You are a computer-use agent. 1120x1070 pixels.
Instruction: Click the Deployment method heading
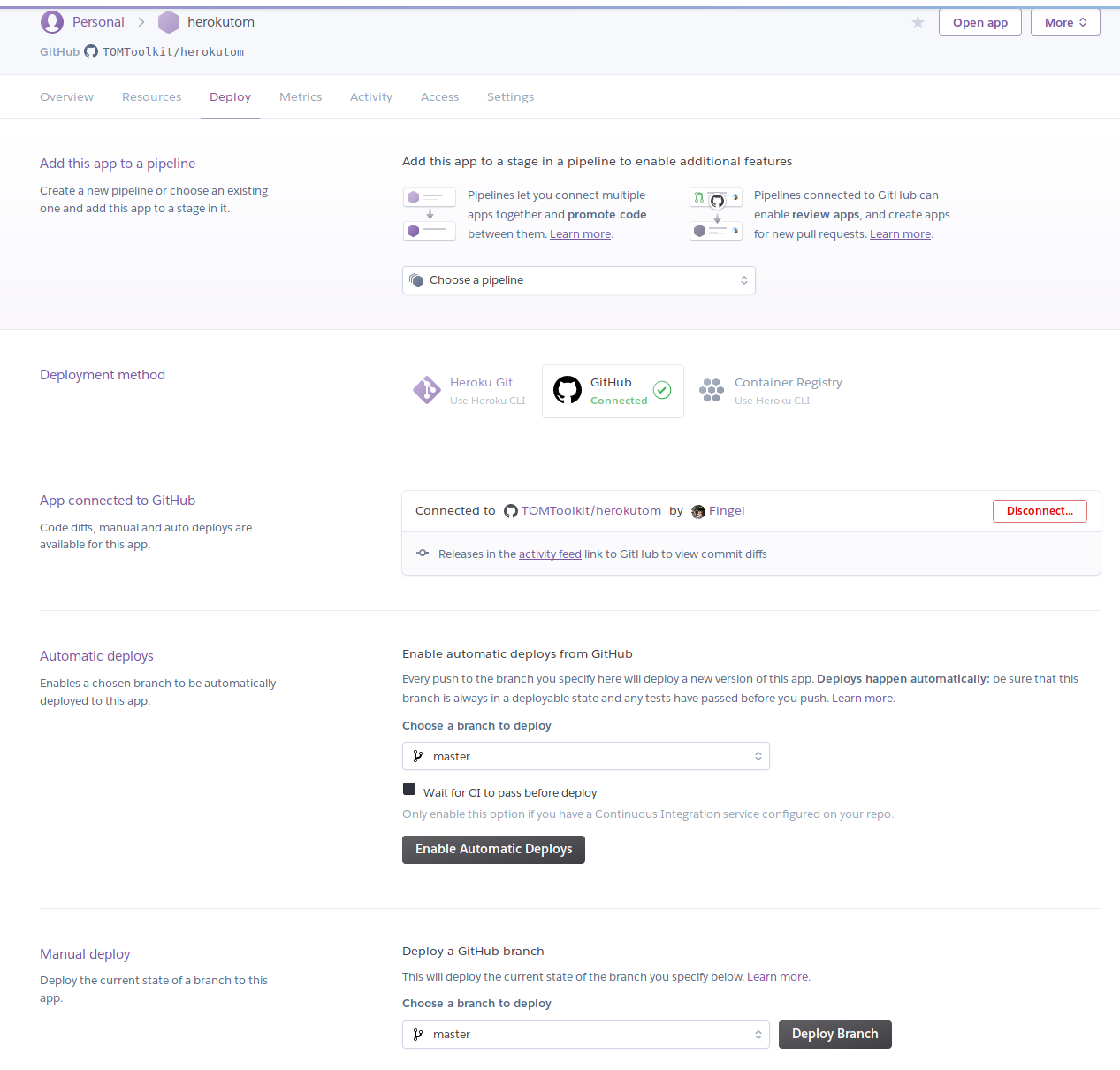point(103,375)
